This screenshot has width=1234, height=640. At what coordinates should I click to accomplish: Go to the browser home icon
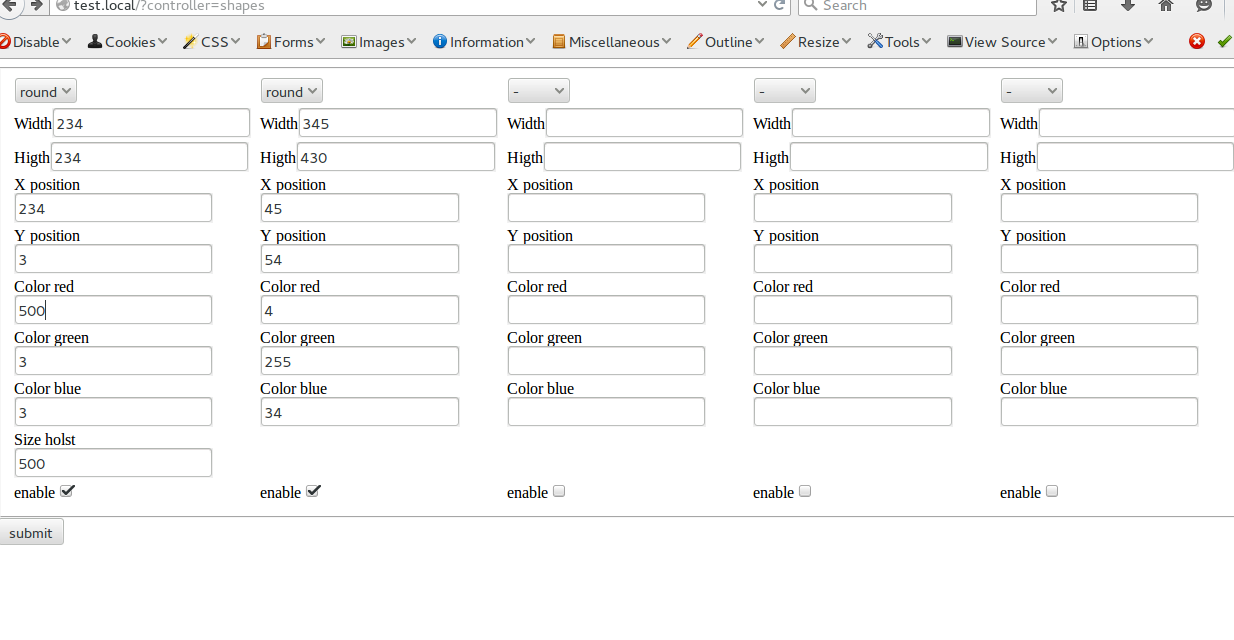point(1166,5)
